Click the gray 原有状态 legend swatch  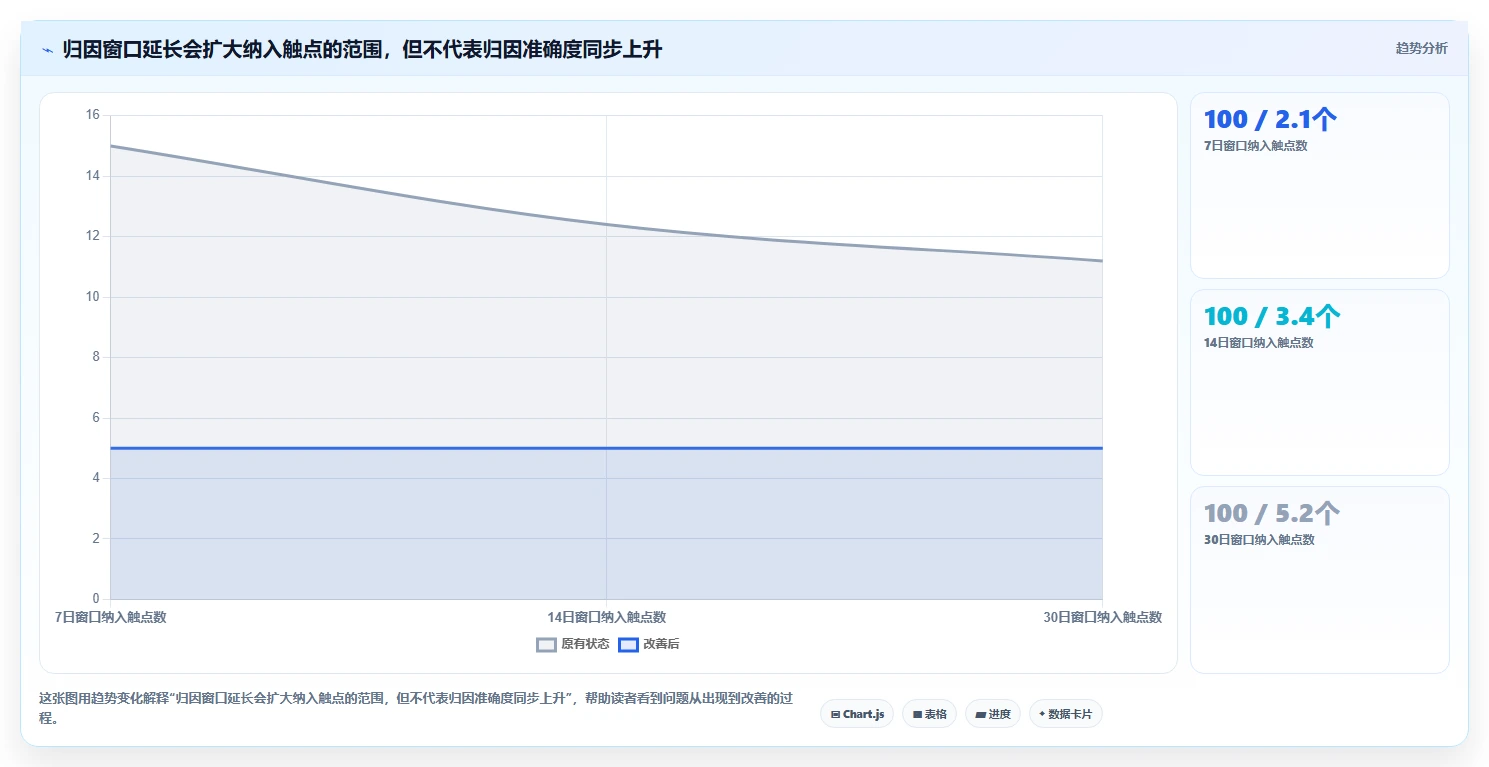(546, 644)
